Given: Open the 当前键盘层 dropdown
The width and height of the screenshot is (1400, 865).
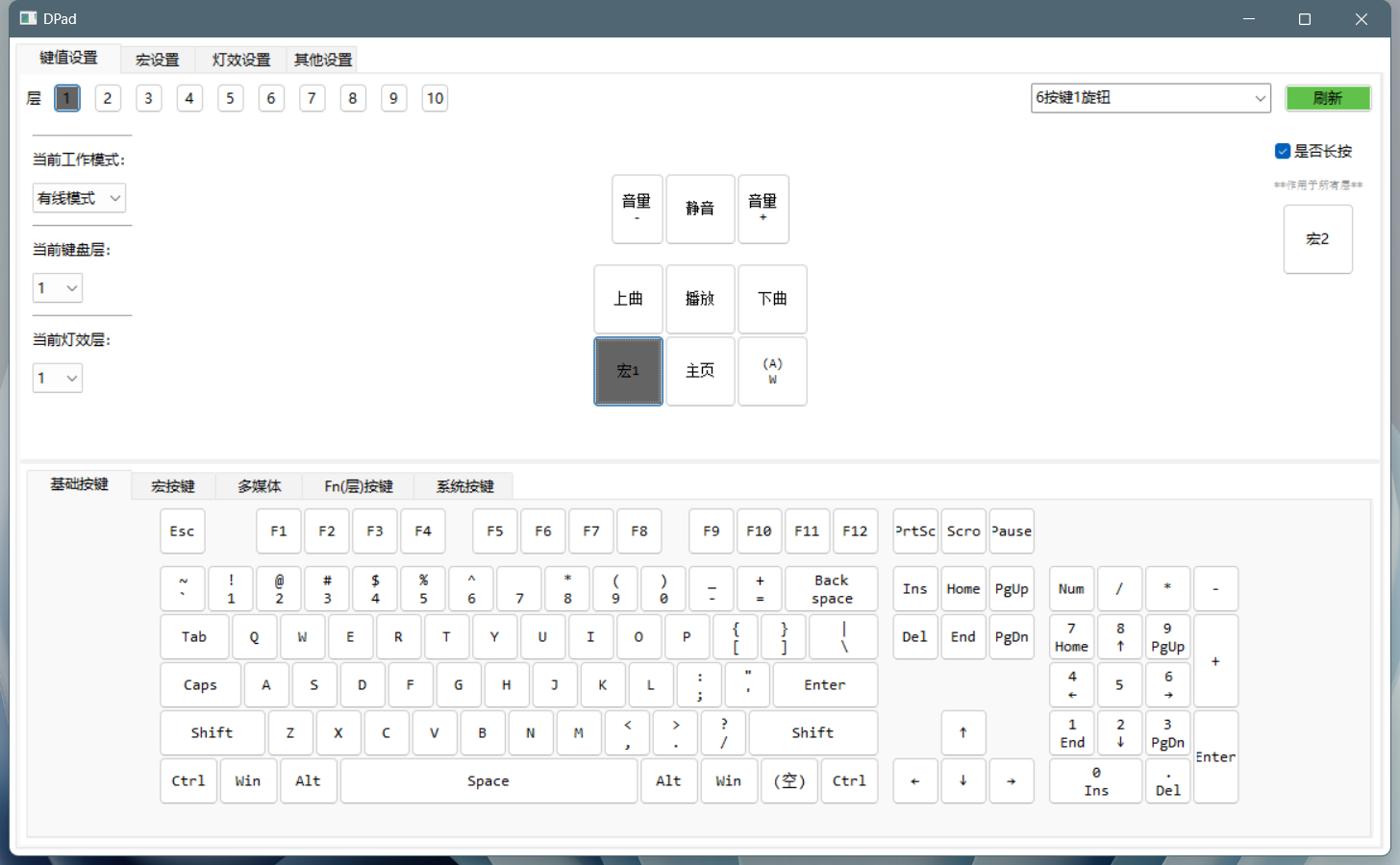Looking at the screenshot, I should point(58,287).
